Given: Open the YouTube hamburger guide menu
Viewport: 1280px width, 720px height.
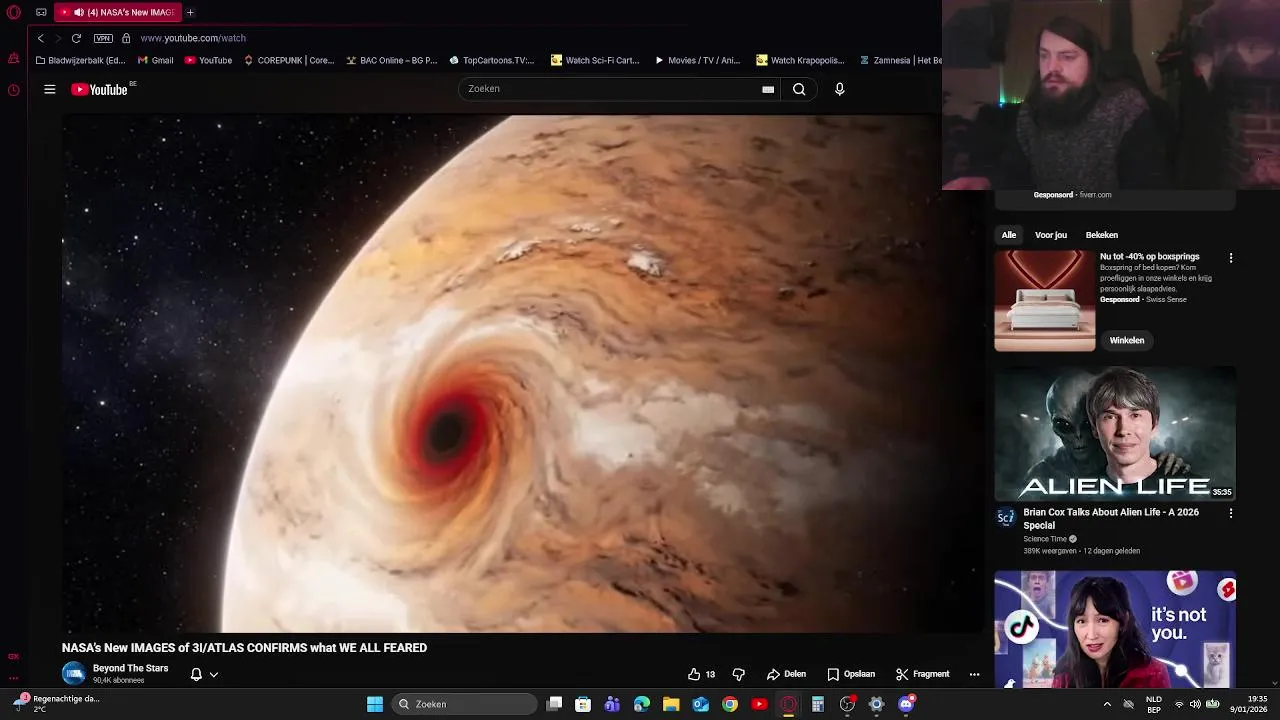Looking at the screenshot, I should tap(49, 89).
